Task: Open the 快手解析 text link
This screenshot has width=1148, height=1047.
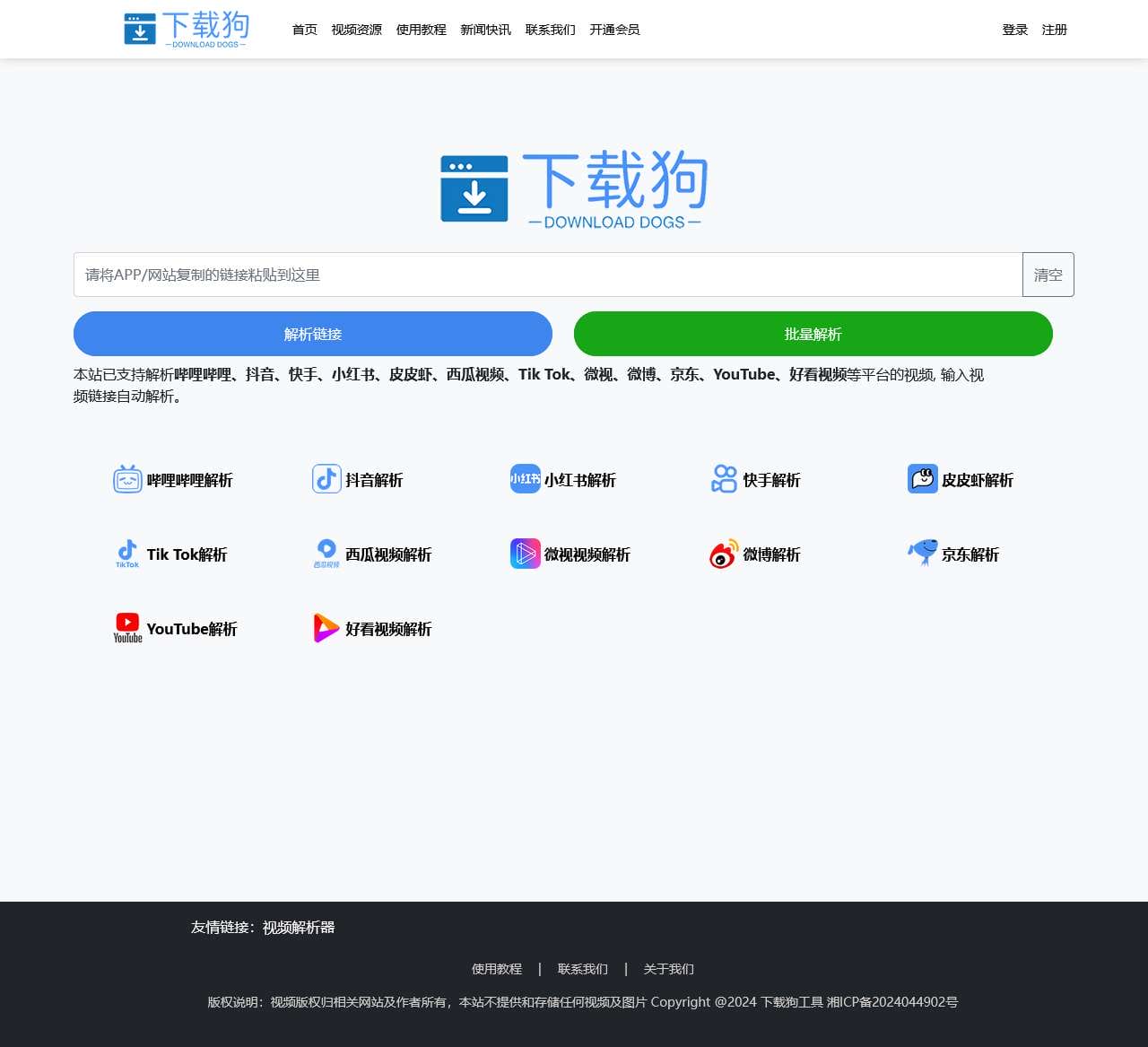Action: (772, 480)
